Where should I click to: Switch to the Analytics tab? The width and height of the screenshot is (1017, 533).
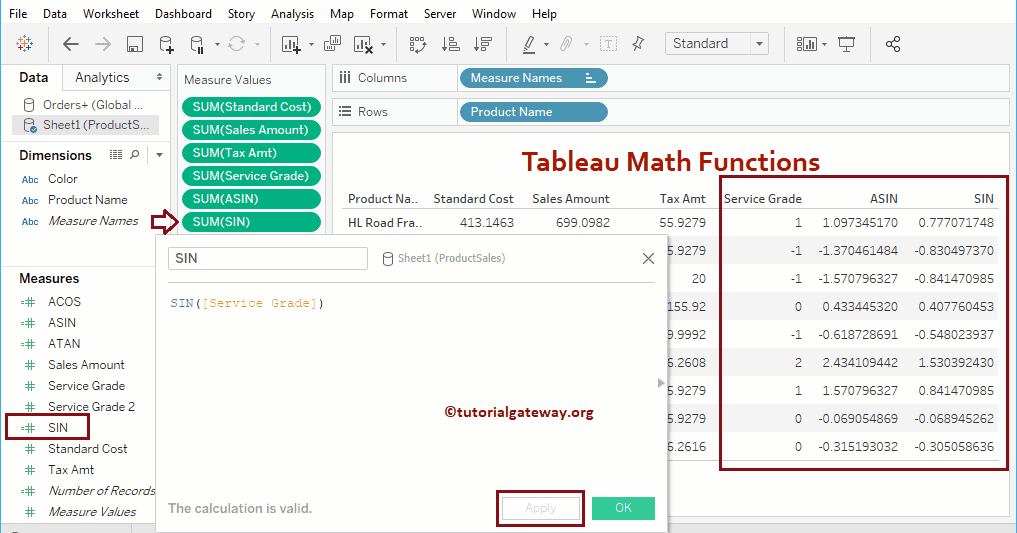[x=102, y=77]
